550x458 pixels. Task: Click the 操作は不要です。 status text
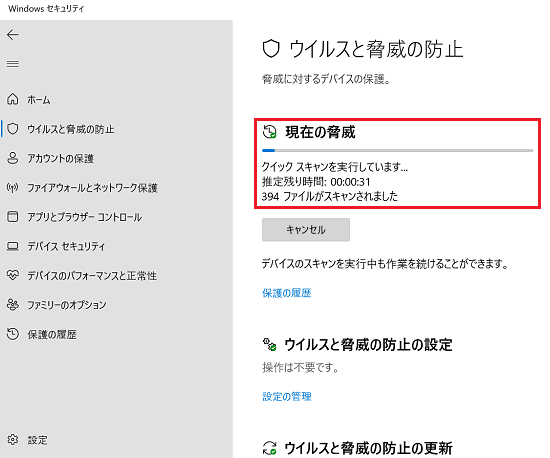click(301, 368)
